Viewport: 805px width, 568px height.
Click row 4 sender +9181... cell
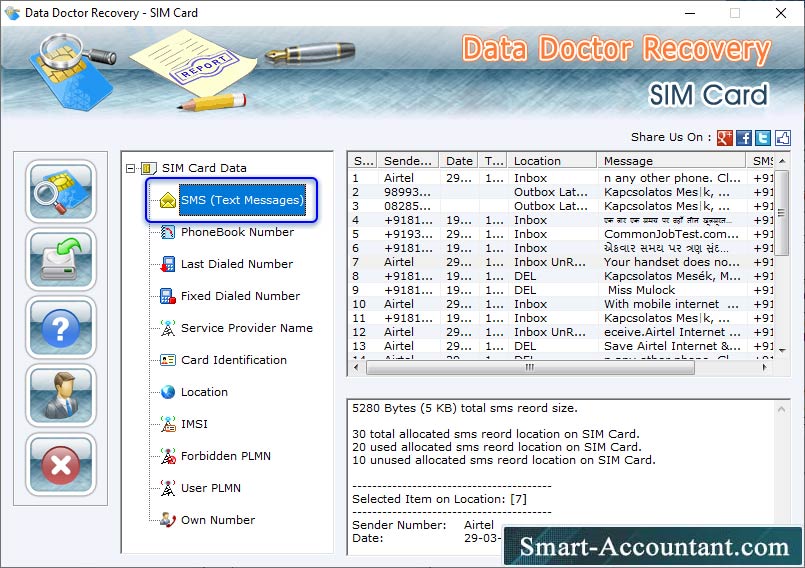click(x=408, y=220)
